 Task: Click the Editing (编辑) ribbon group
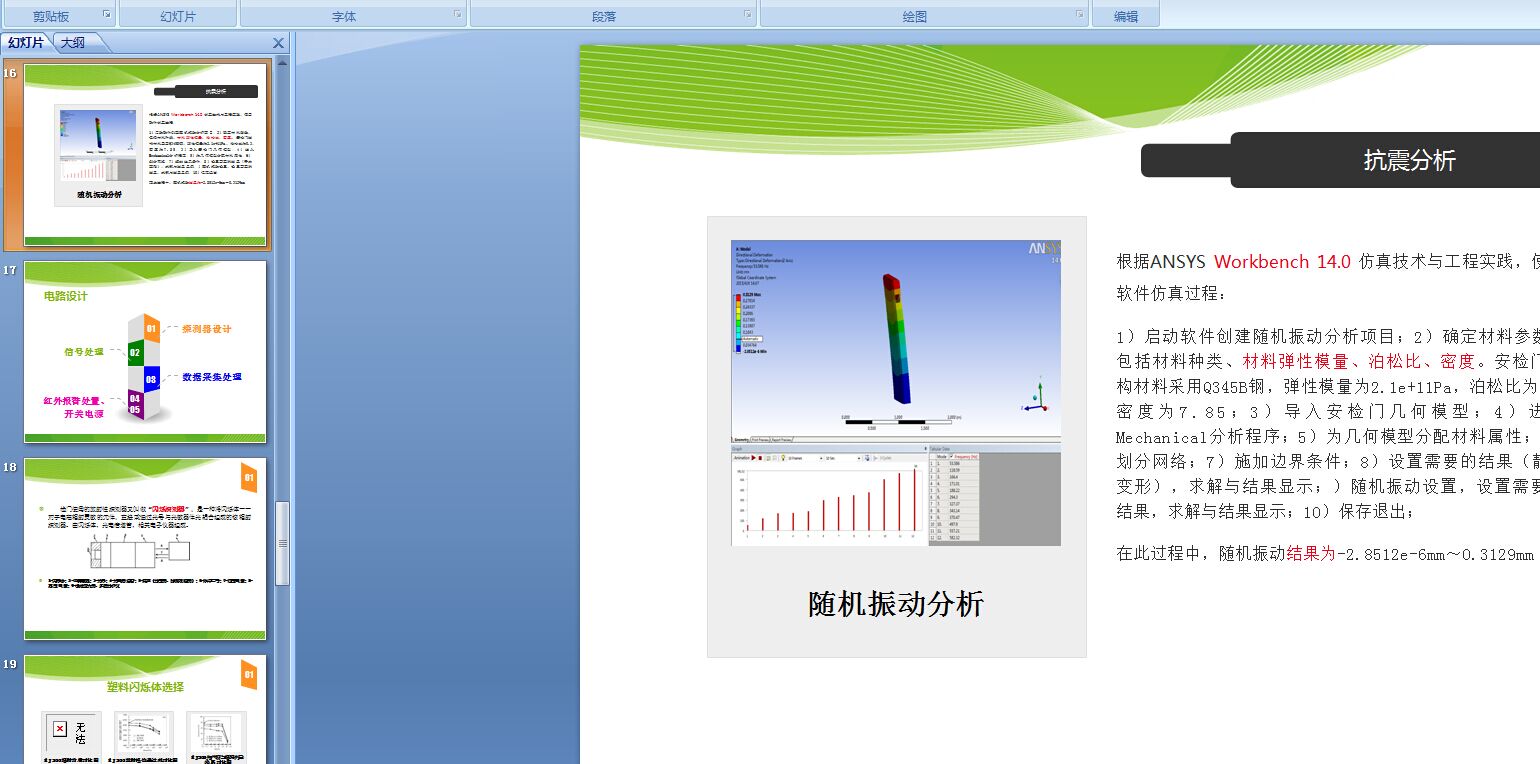[1125, 14]
